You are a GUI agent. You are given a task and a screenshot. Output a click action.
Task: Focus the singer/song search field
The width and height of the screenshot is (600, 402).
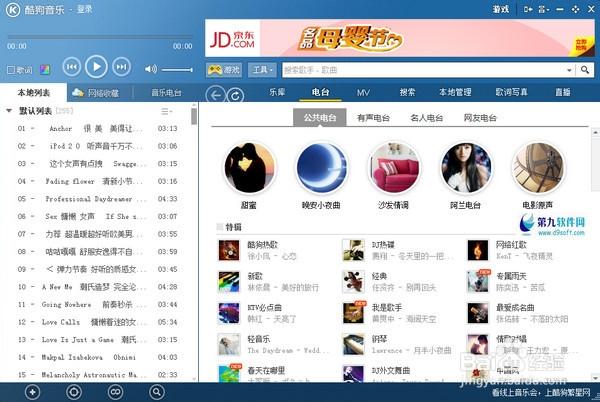pyautogui.click(x=423, y=70)
